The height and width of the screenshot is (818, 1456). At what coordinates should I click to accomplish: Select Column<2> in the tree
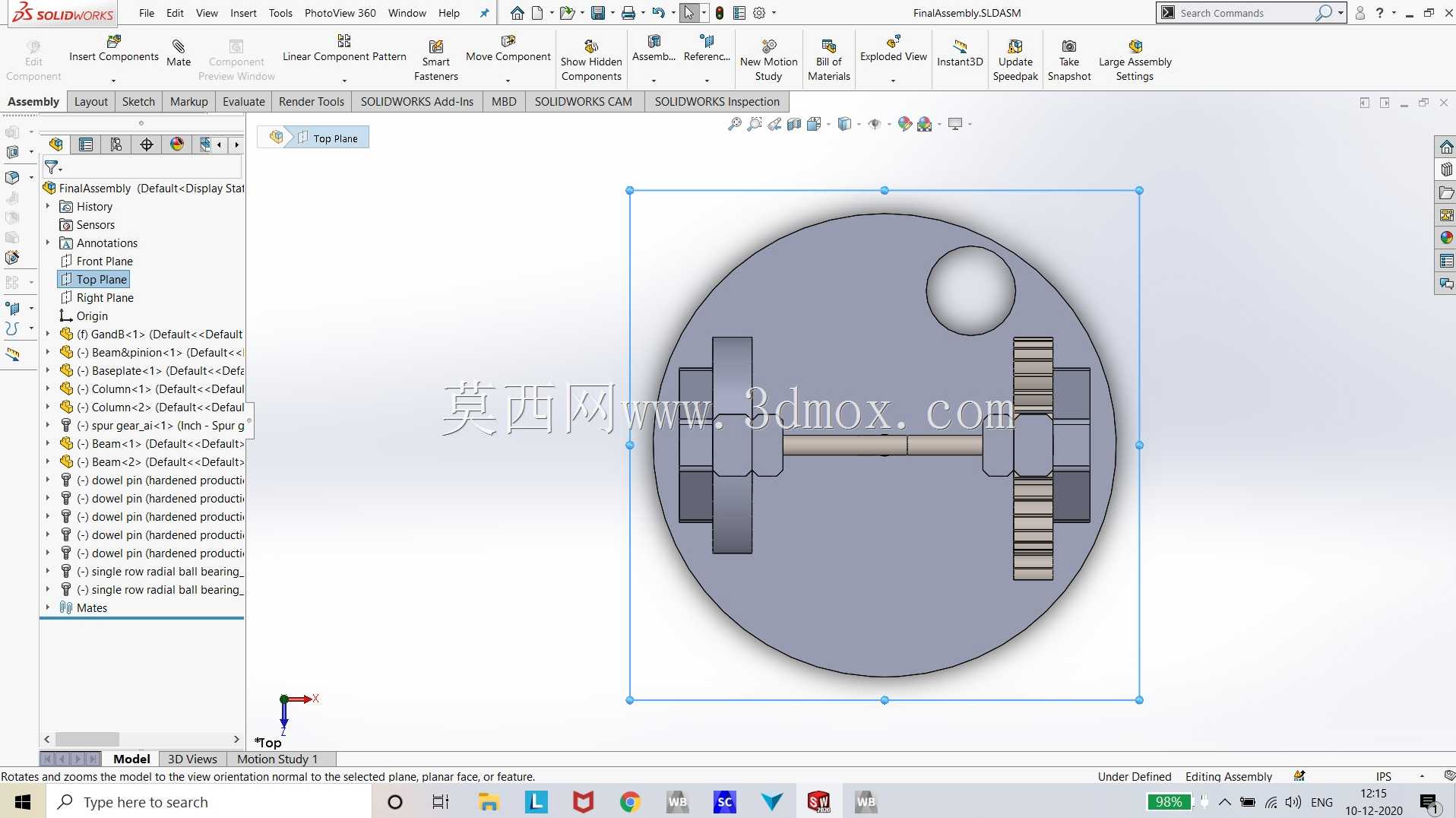(152, 407)
